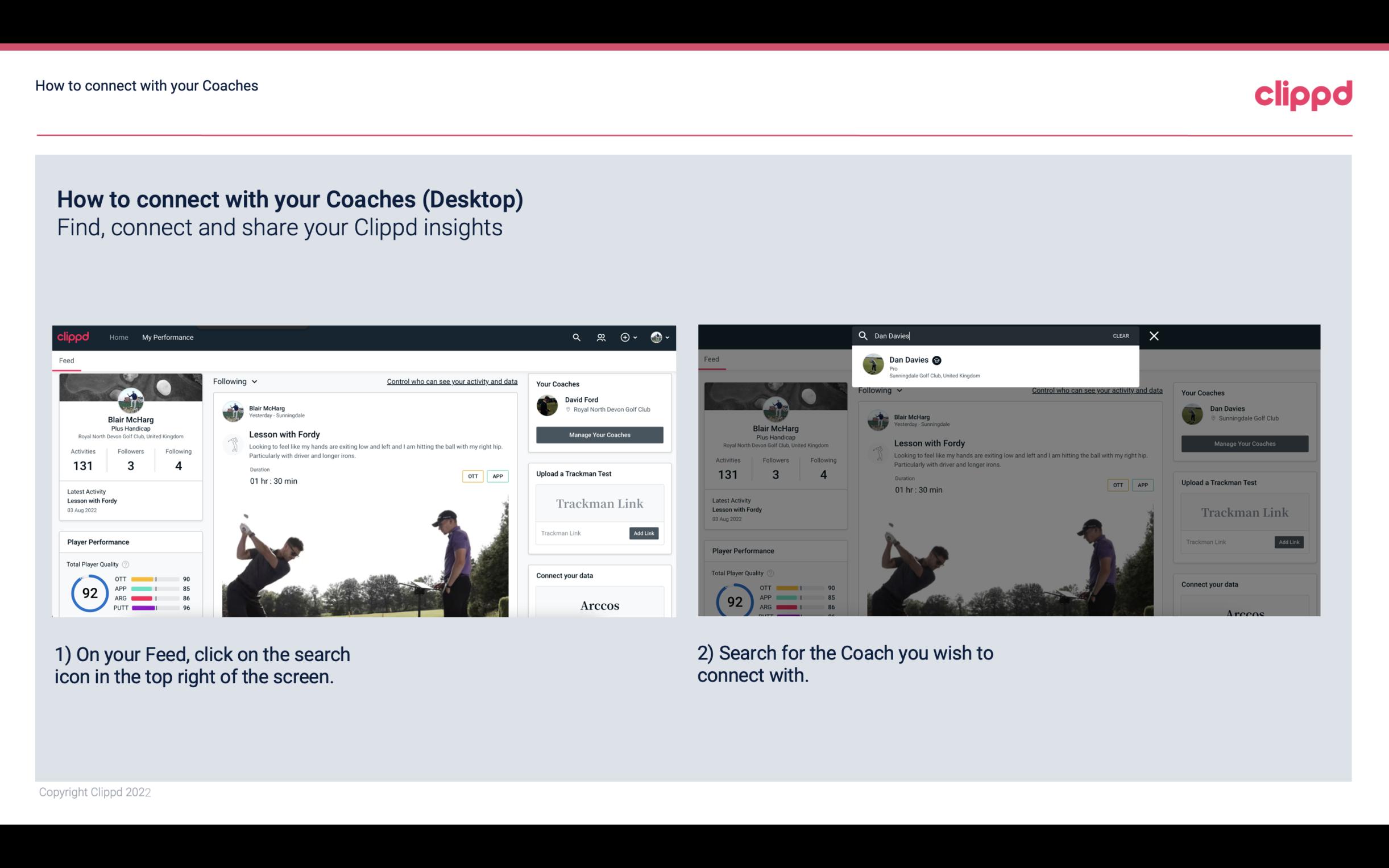Click the Add Link button for Trackman
This screenshot has width=1389, height=868.
[643, 533]
